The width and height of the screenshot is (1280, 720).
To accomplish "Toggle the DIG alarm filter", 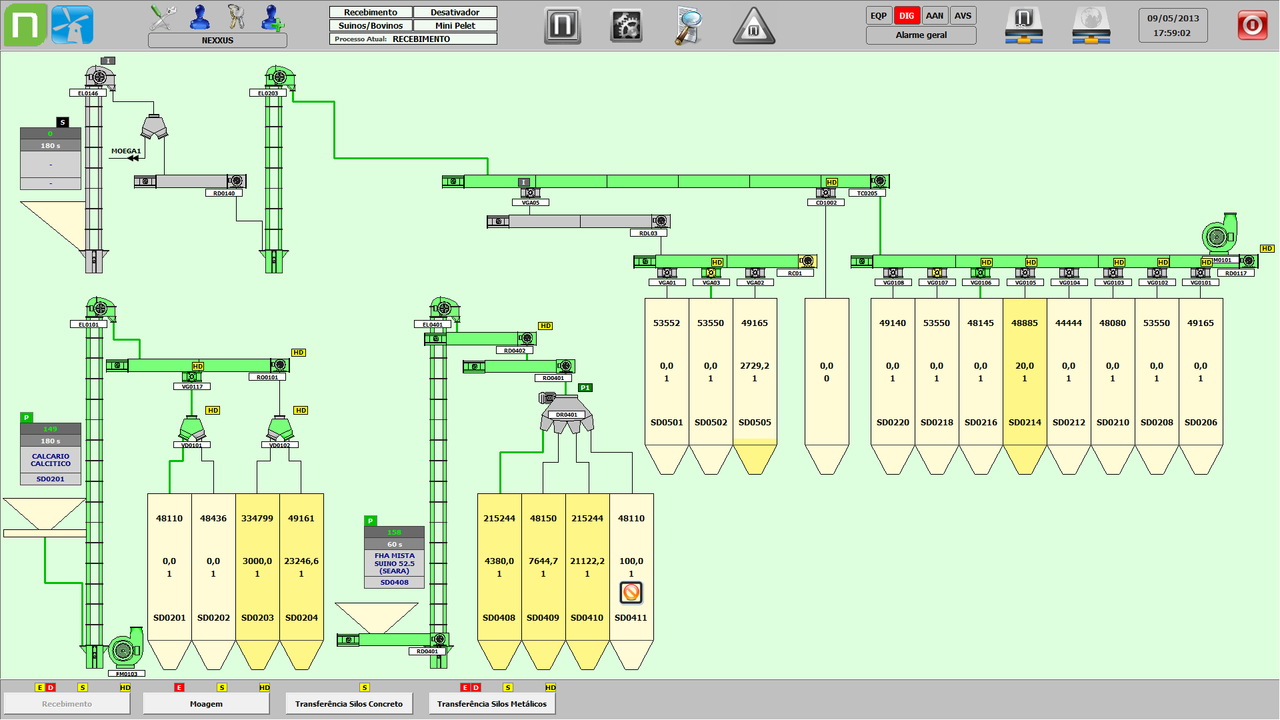I will pyautogui.click(x=906, y=16).
